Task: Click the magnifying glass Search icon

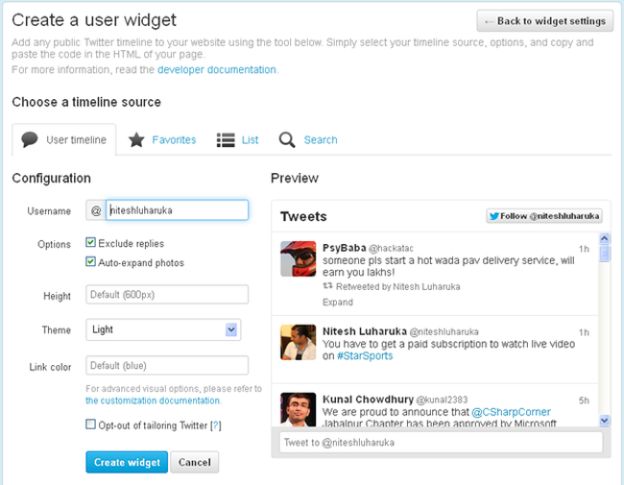Action: pos(287,140)
